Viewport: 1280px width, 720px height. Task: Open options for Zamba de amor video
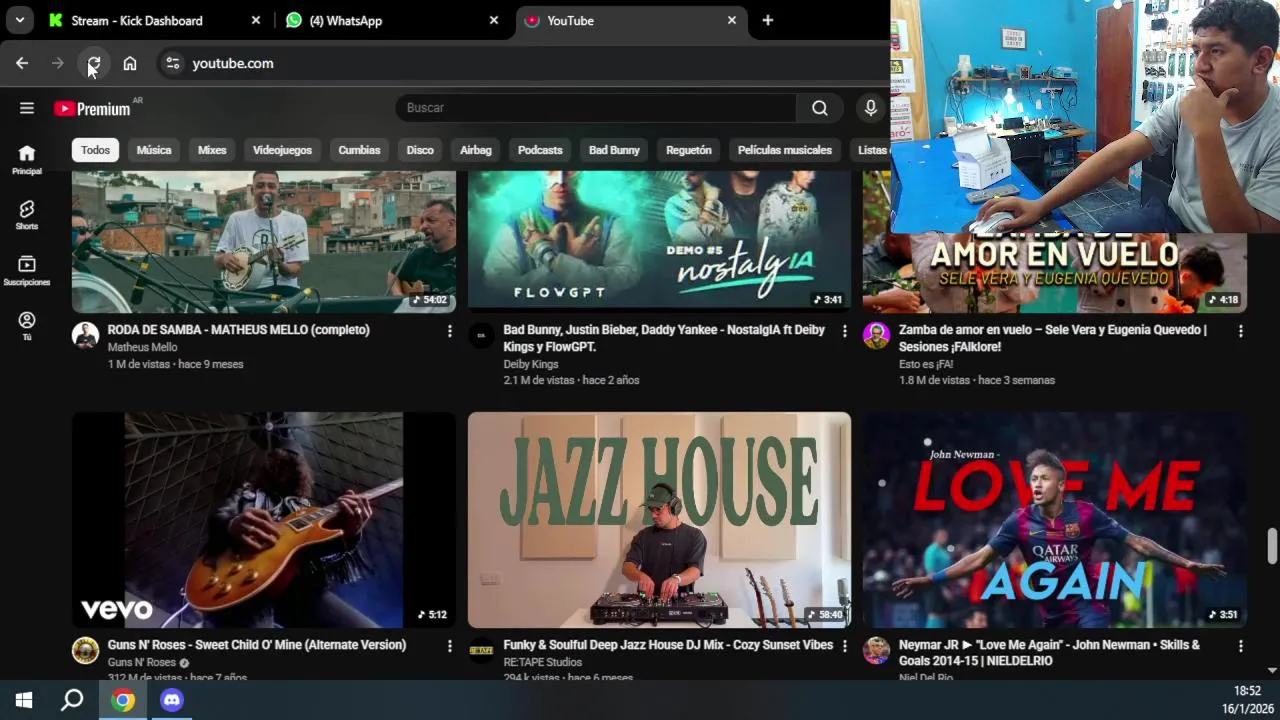1240,331
